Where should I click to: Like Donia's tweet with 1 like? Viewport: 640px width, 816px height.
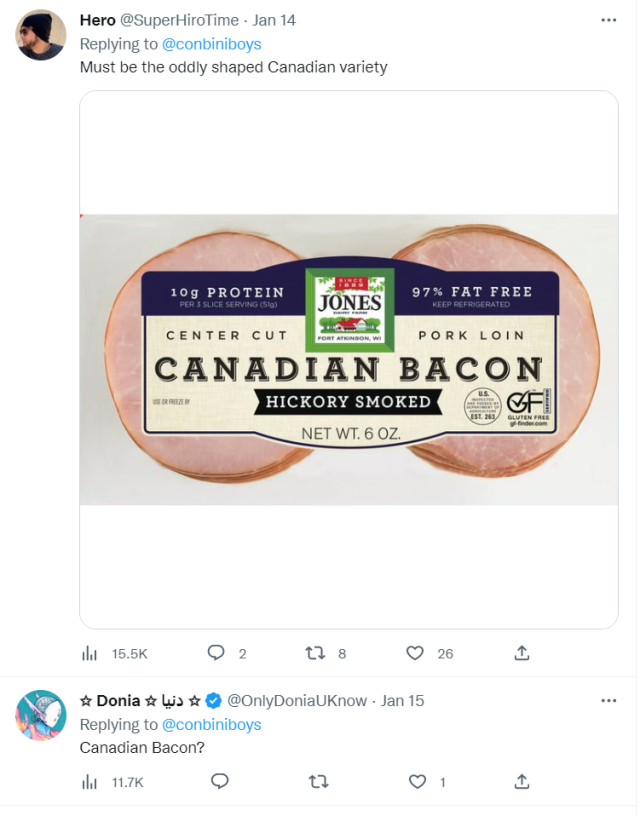point(417,782)
